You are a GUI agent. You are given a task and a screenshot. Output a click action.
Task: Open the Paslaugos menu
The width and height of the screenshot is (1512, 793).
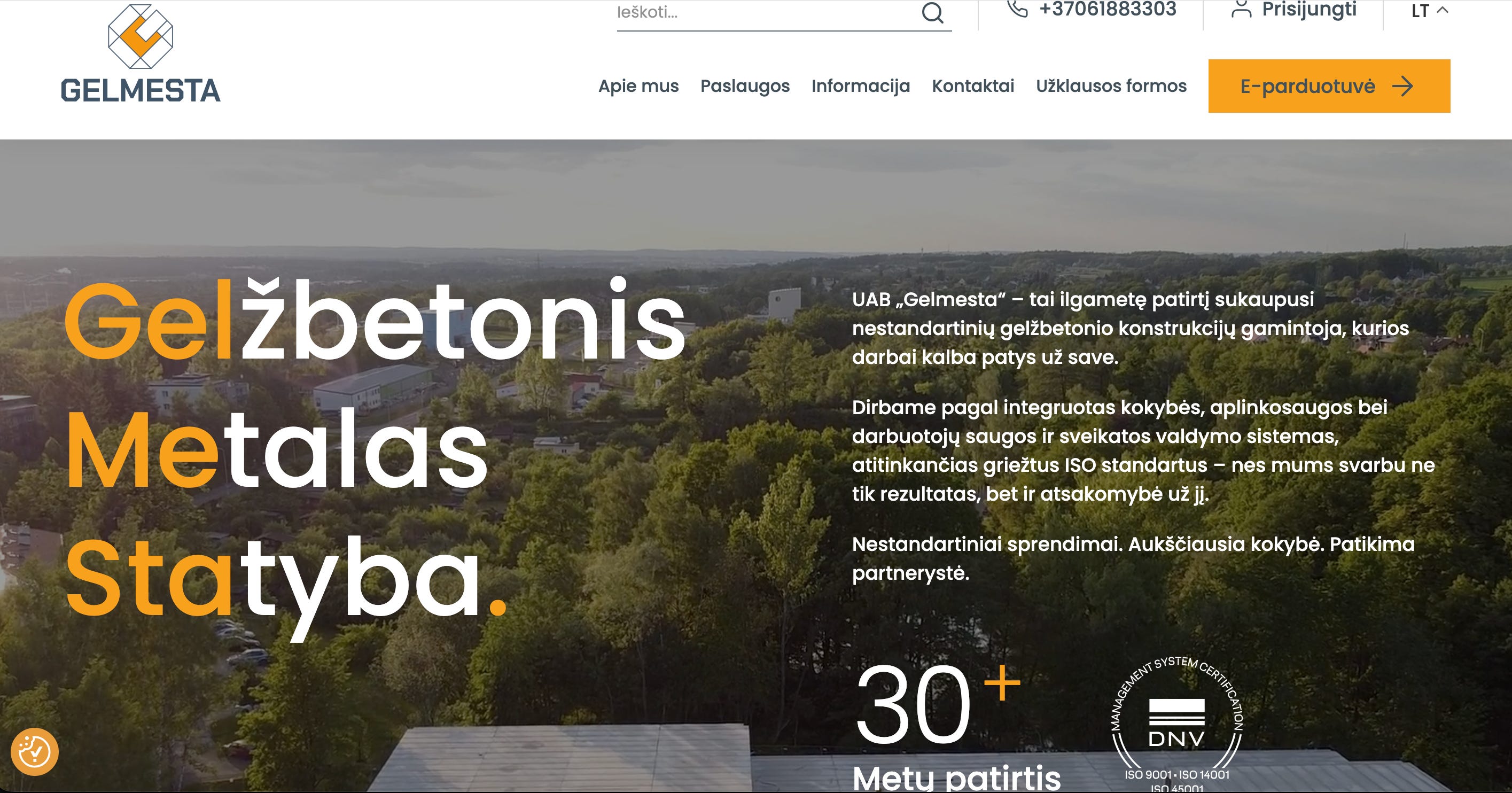[x=745, y=86]
